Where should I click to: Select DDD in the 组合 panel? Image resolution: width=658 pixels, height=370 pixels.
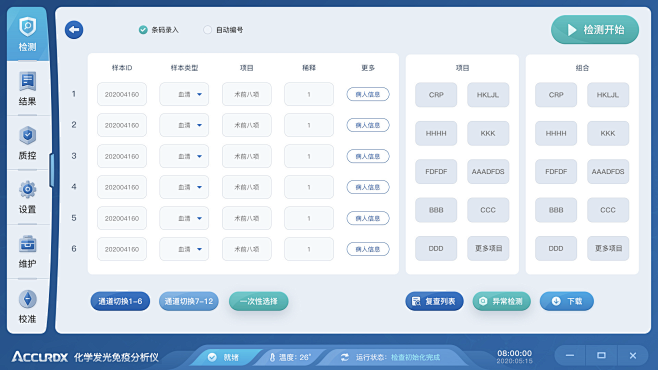point(556,248)
